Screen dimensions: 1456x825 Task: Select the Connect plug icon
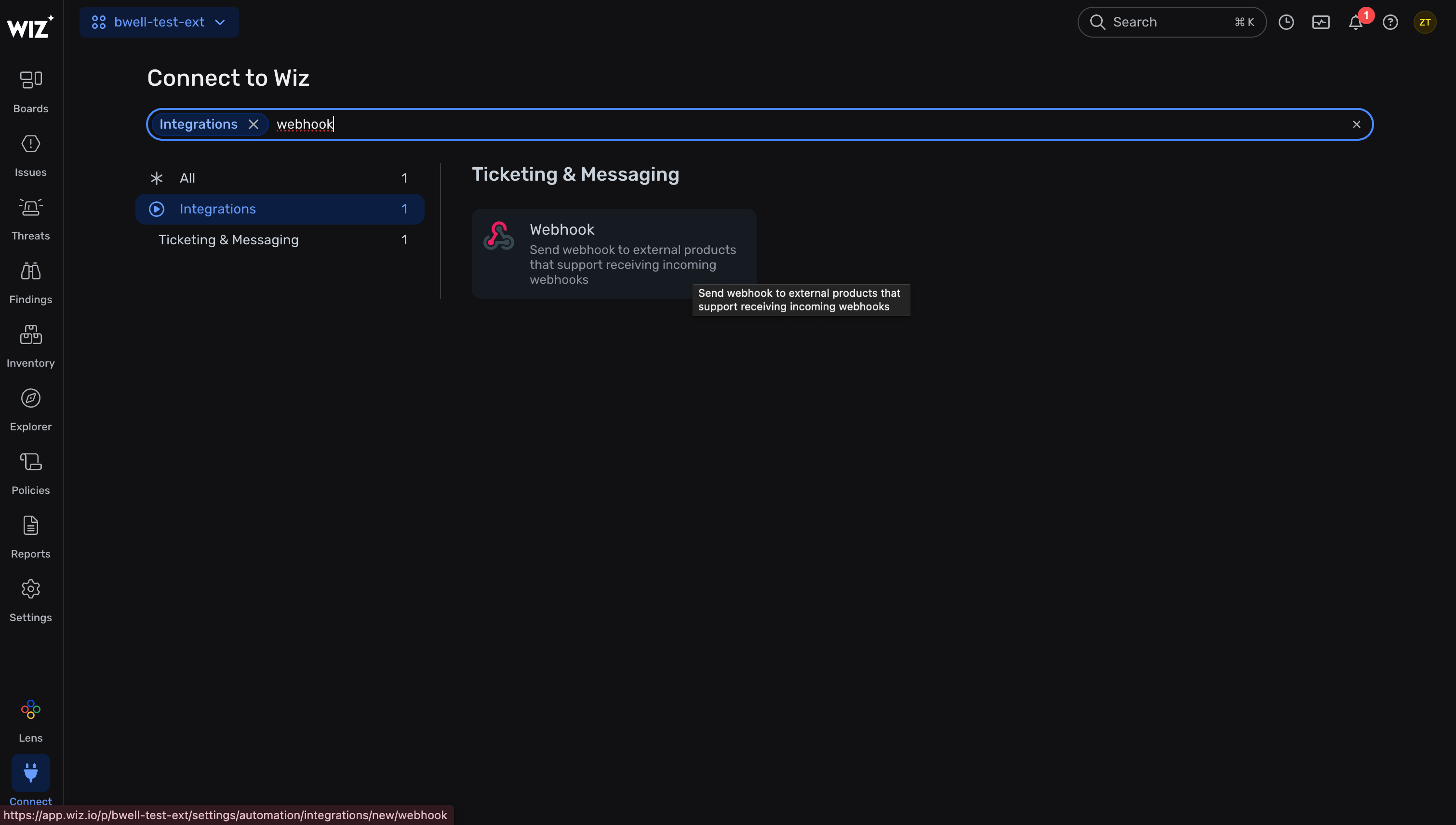point(30,773)
